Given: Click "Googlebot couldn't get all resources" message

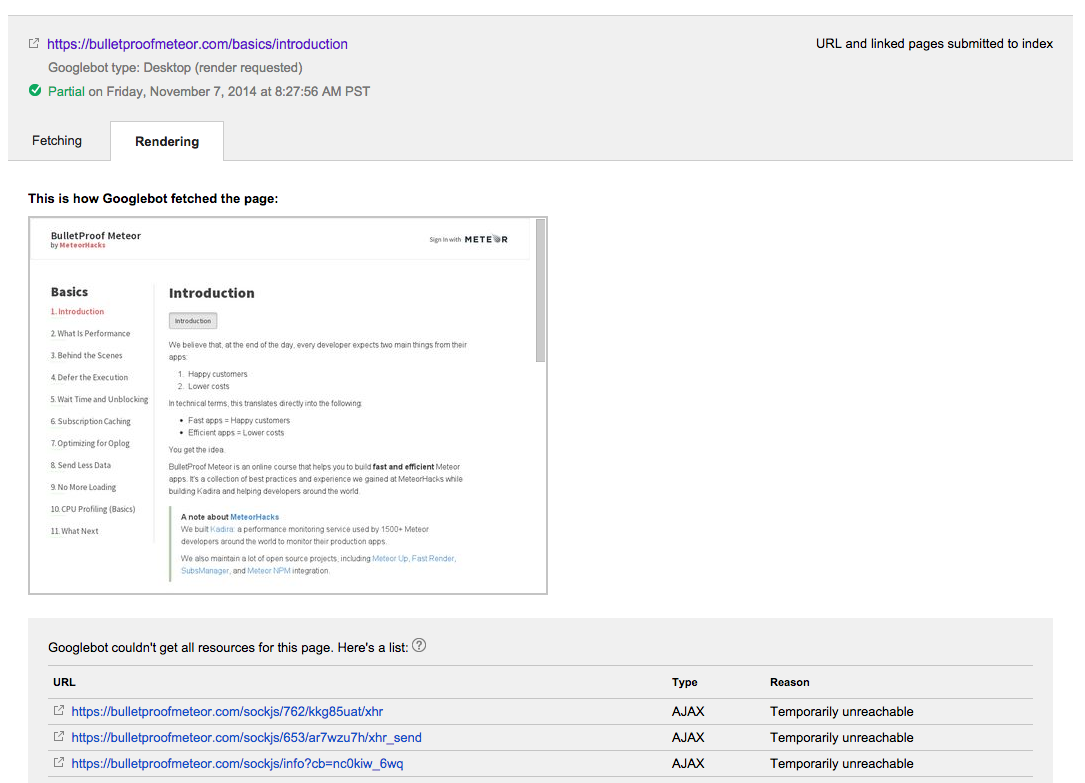Looking at the screenshot, I should click(x=228, y=648).
